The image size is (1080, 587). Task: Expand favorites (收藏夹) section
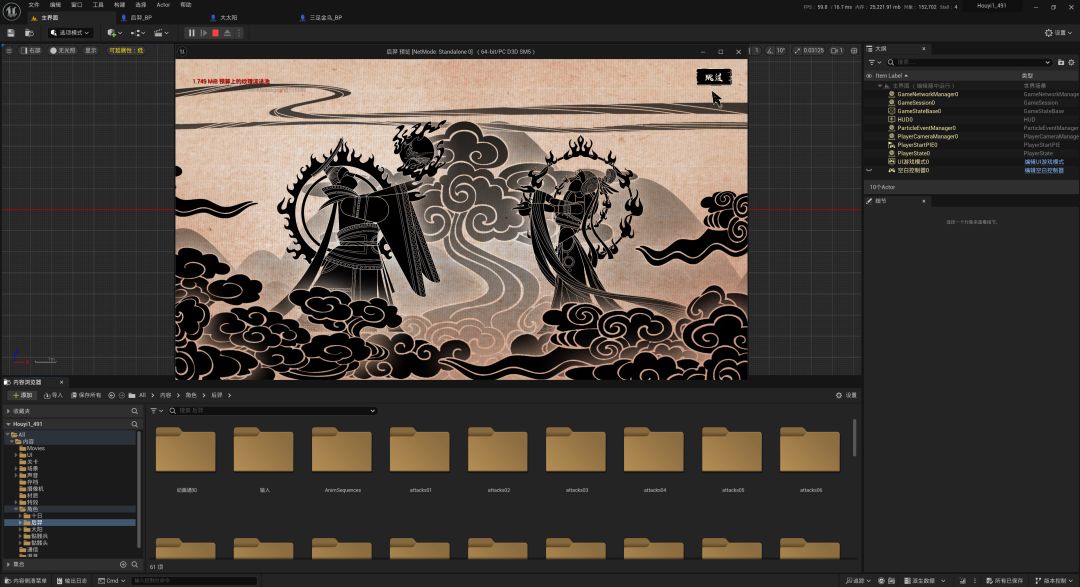(x=8, y=411)
